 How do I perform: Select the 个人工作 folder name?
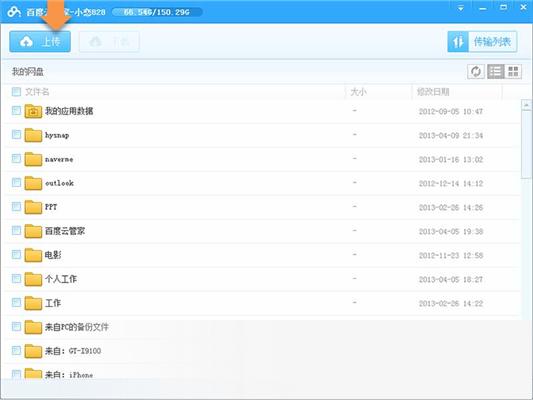[x=61, y=279]
